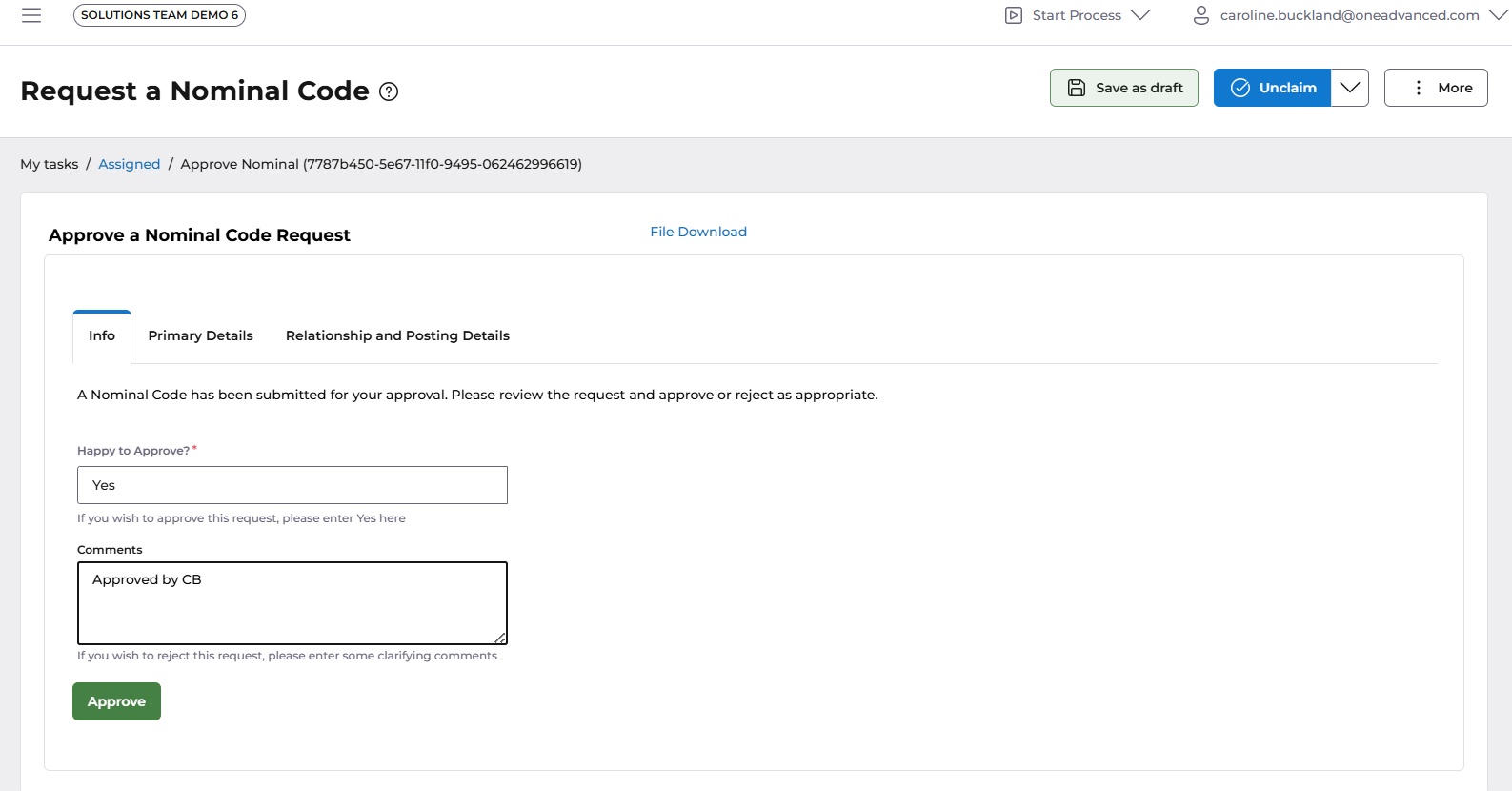Viewport: 1512px width, 791px height.
Task: Click the help question mark icon
Action: [x=389, y=91]
